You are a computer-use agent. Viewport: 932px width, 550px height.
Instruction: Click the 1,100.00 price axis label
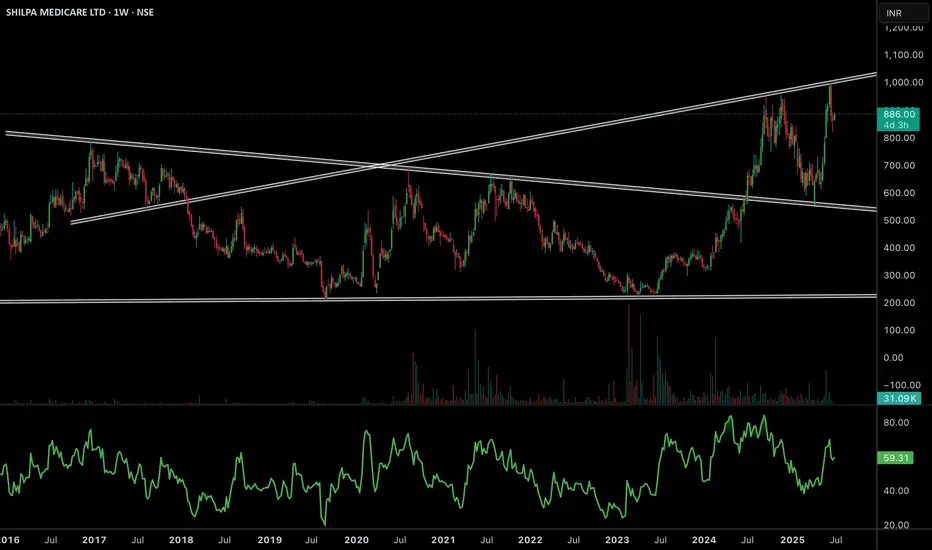(x=903, y=55)
